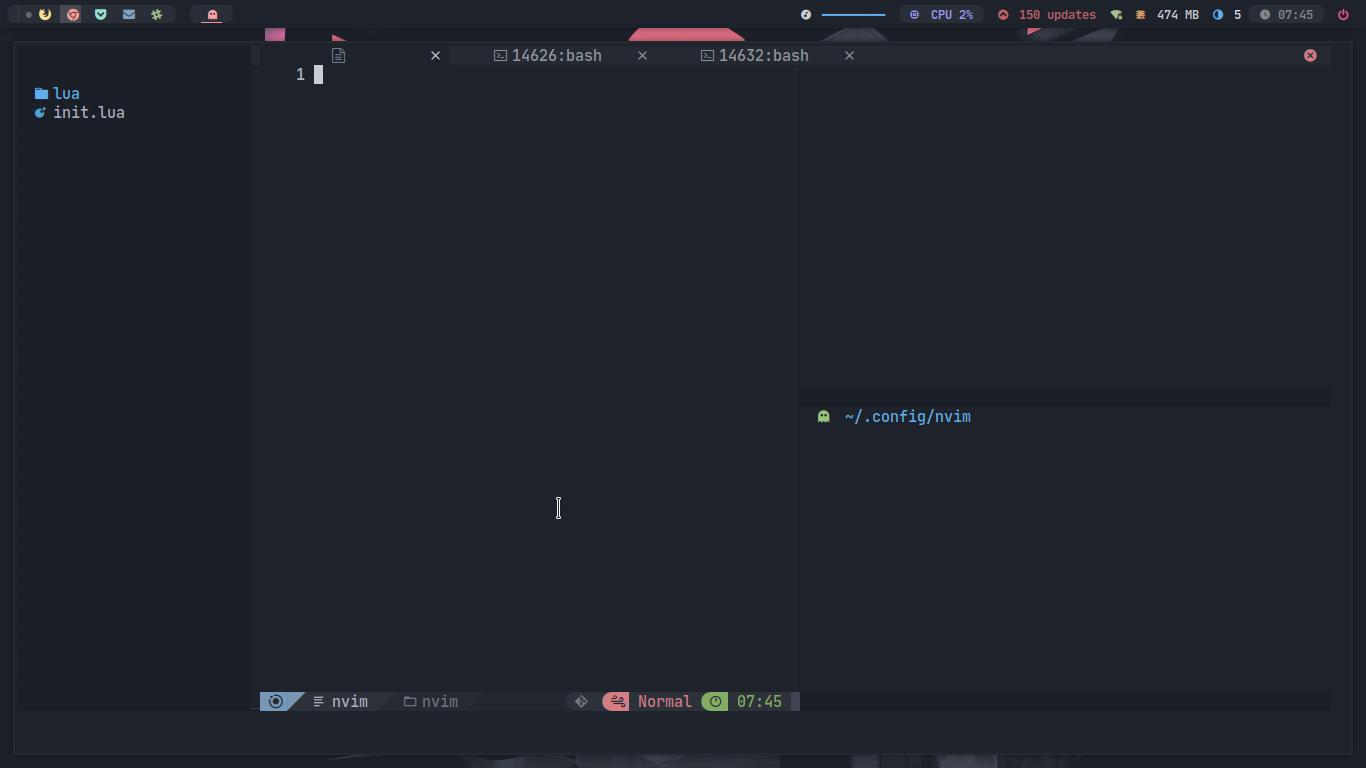Click the power button at top right

[x=1343, y=14]
